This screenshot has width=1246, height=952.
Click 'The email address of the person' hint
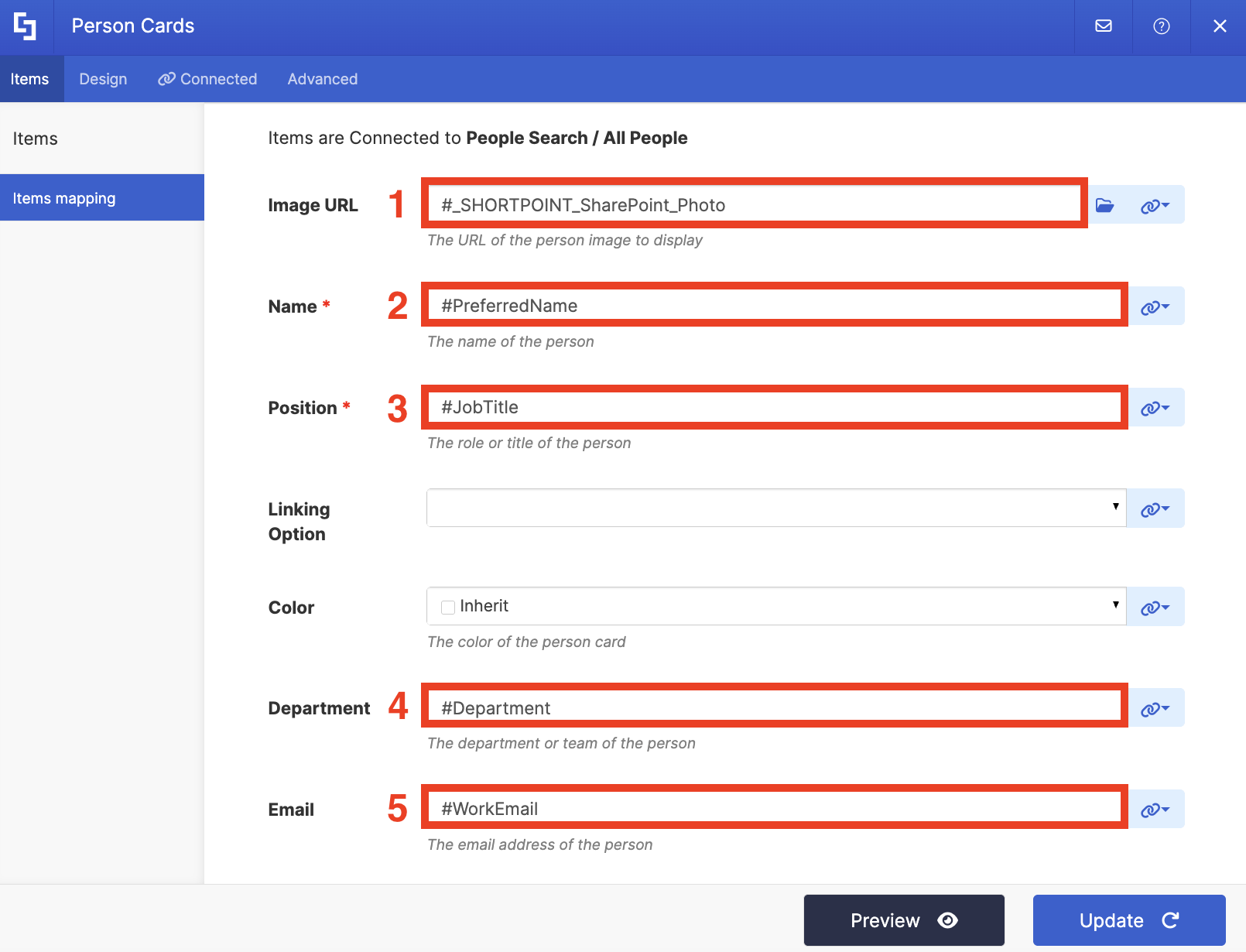tap(540, 844)
